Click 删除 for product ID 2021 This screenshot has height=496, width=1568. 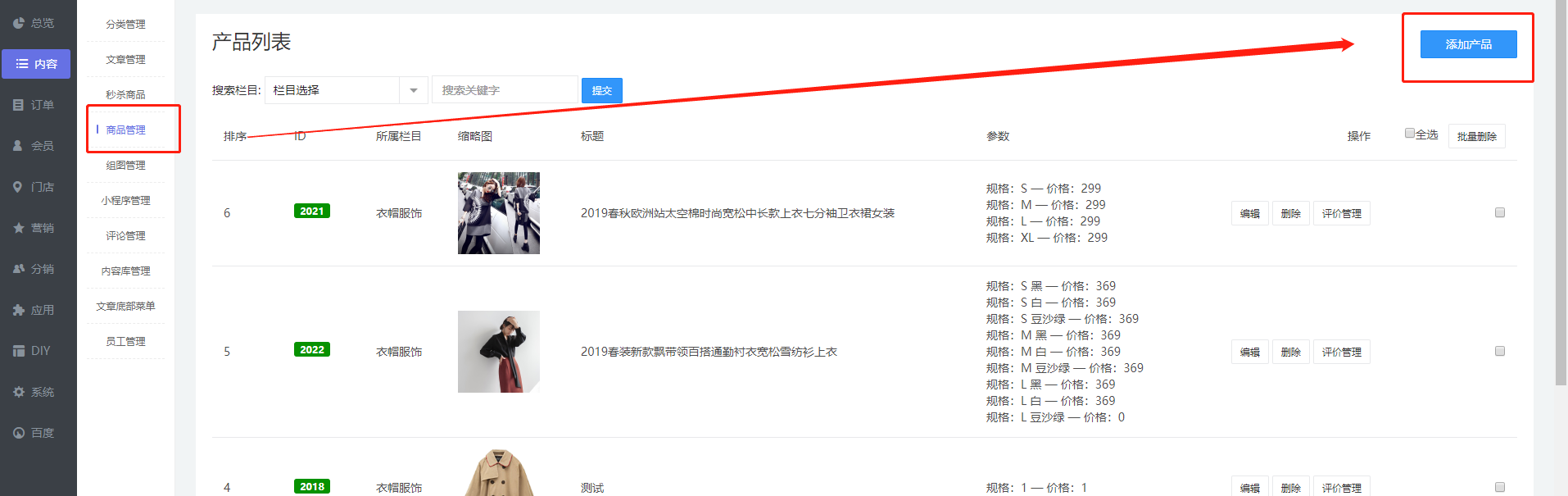click(x=1291, y=213)
